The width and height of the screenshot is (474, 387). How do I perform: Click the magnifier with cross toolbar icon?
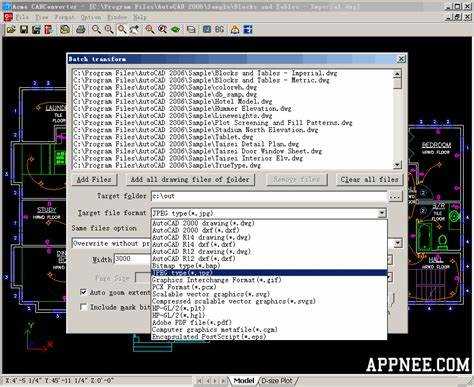163,30
